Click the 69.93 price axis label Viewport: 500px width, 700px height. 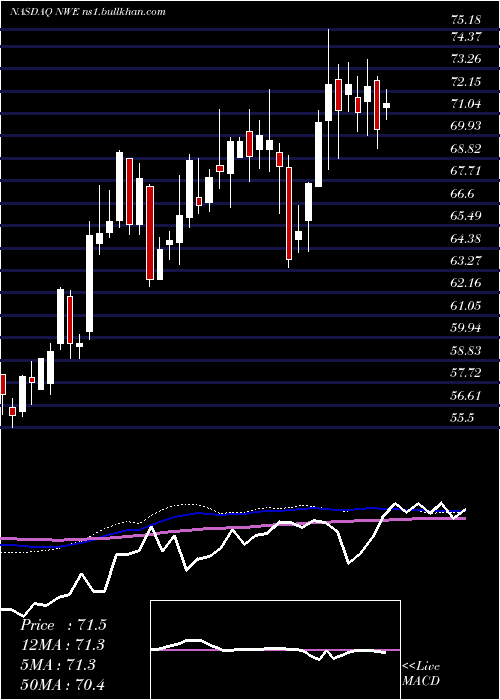(x=465, y=126)
